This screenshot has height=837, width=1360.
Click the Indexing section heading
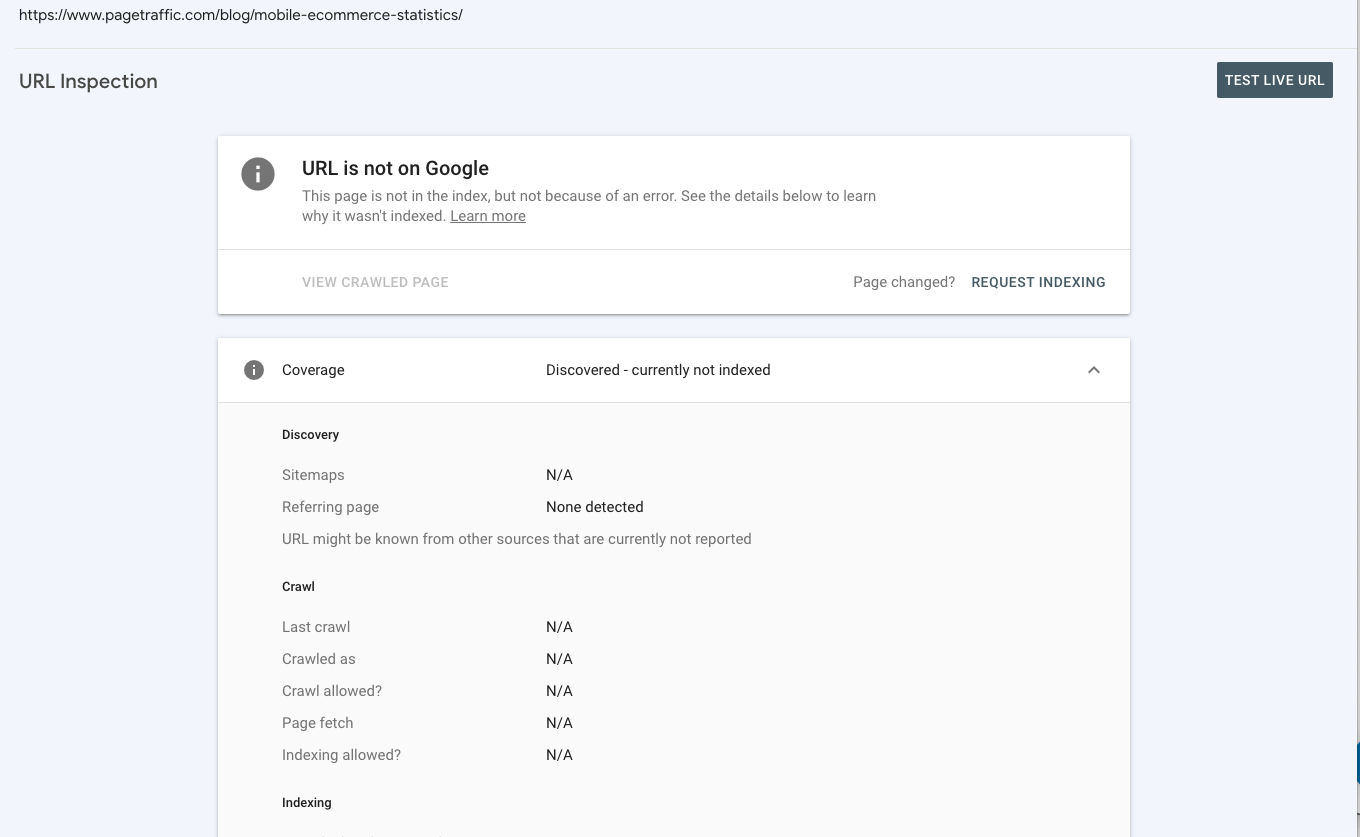click(x=306, y=802)
